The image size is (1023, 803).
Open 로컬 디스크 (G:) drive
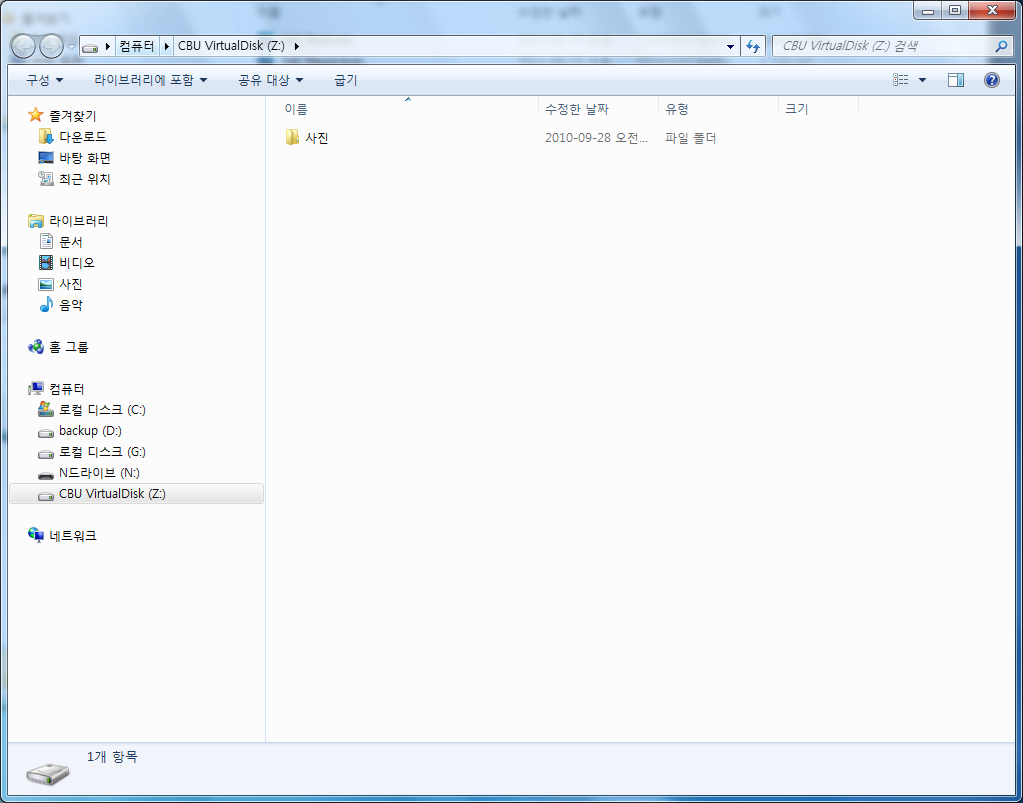point(102,451)
